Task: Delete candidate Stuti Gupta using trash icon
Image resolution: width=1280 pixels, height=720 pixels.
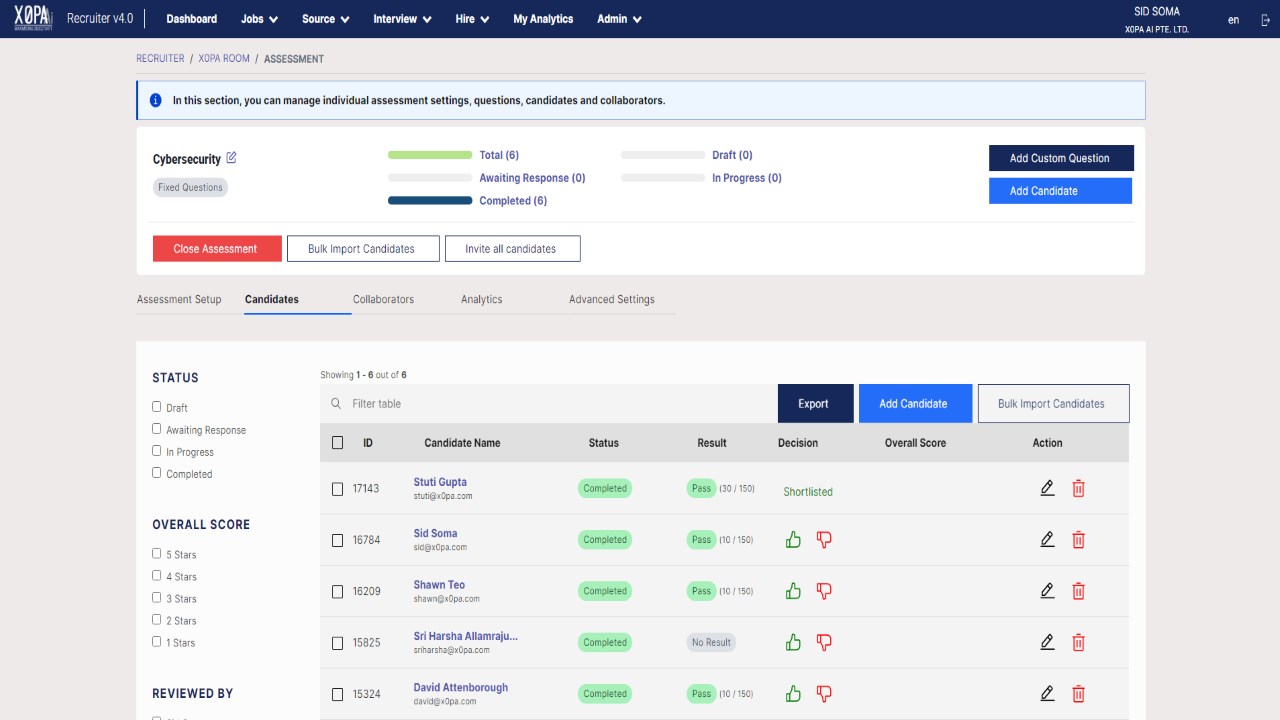Action: 1078,488
